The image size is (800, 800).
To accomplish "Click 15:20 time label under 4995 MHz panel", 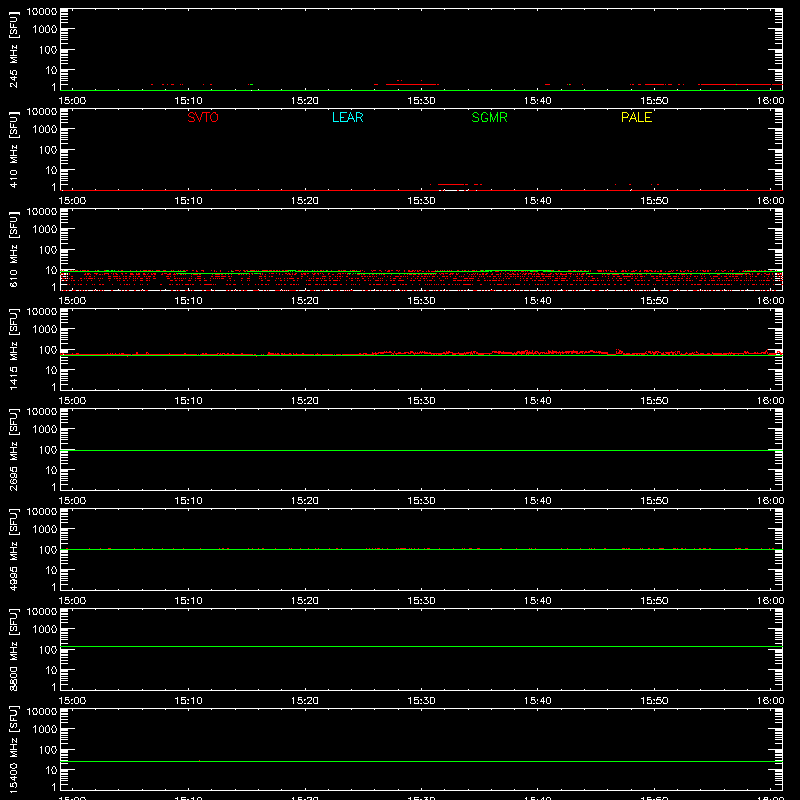I will tap(305, 601).
